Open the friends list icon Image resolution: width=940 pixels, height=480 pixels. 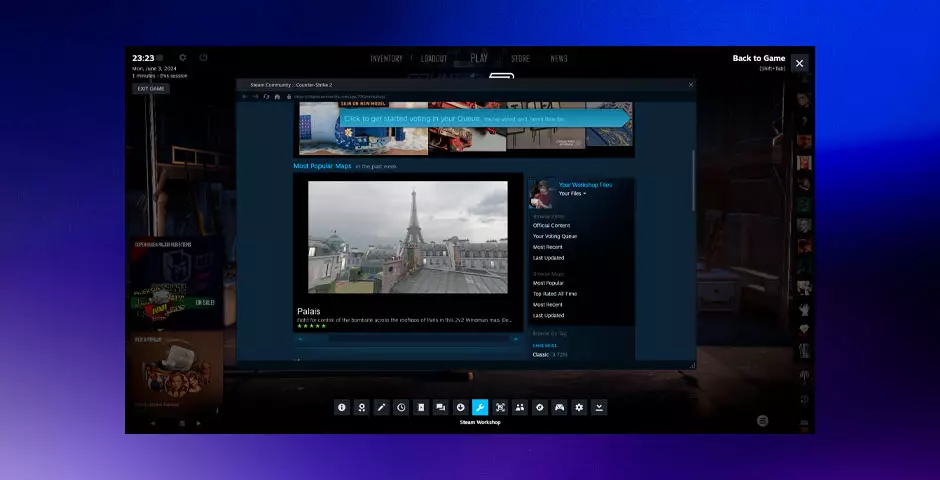tap(520, 407)
